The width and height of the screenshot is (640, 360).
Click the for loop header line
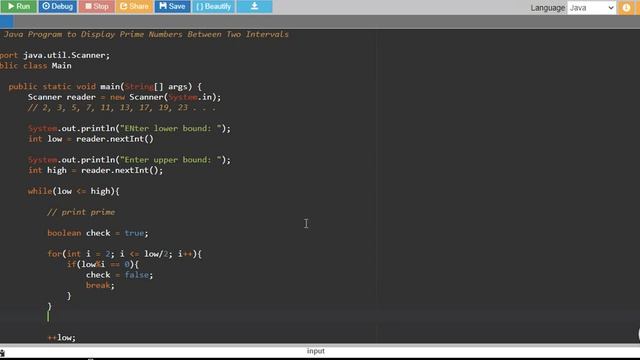pyautogui.click(x=124, y=254)
